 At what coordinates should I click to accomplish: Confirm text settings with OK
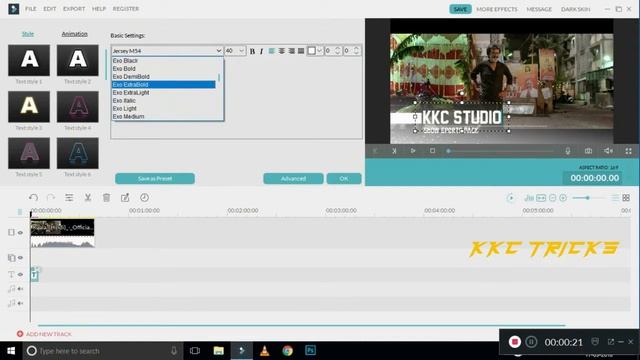click(x=344, y=178)
